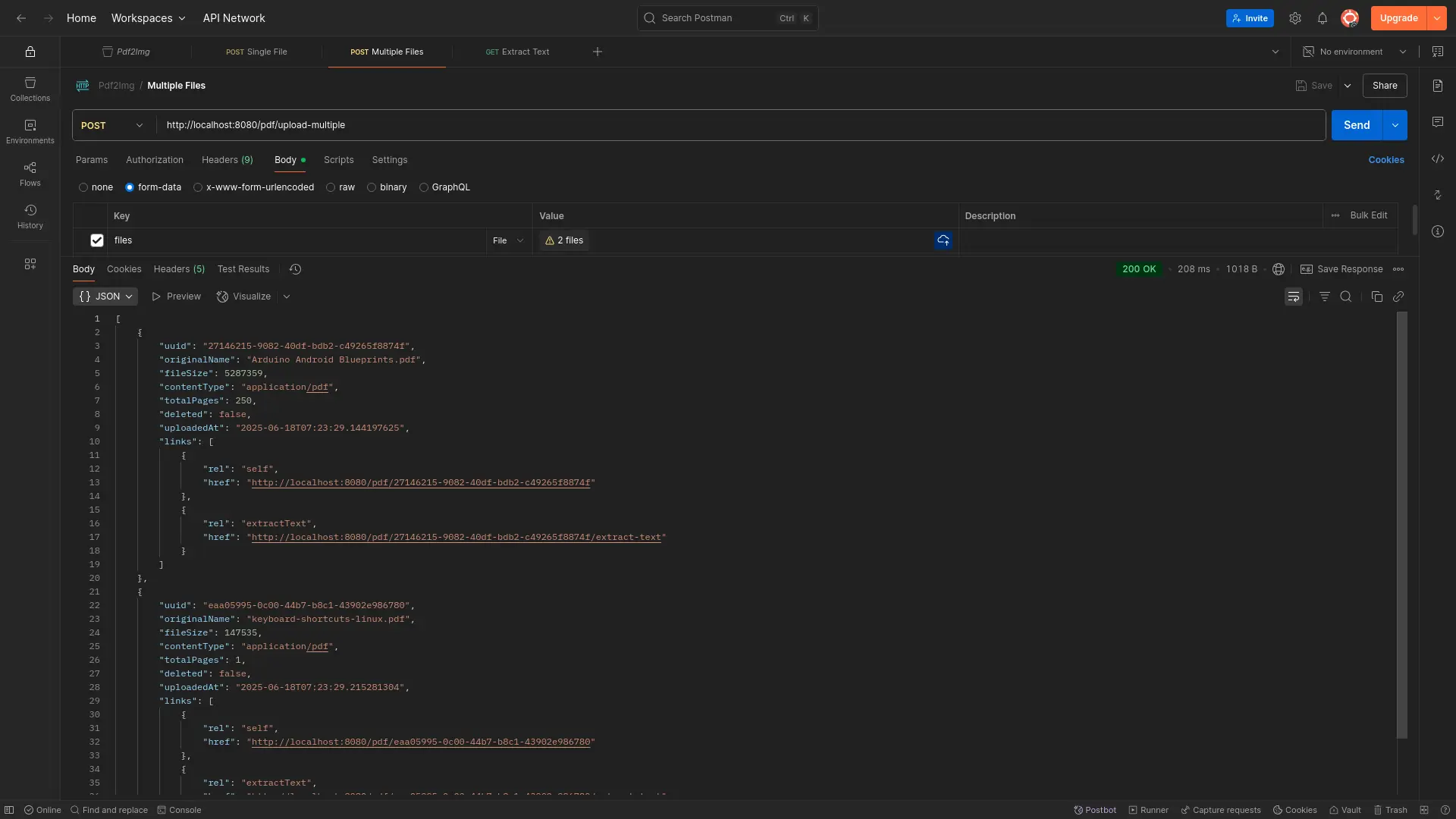Open the Console in status bar
Viewport: 1456px width, 819px height.
coord(179,810)
